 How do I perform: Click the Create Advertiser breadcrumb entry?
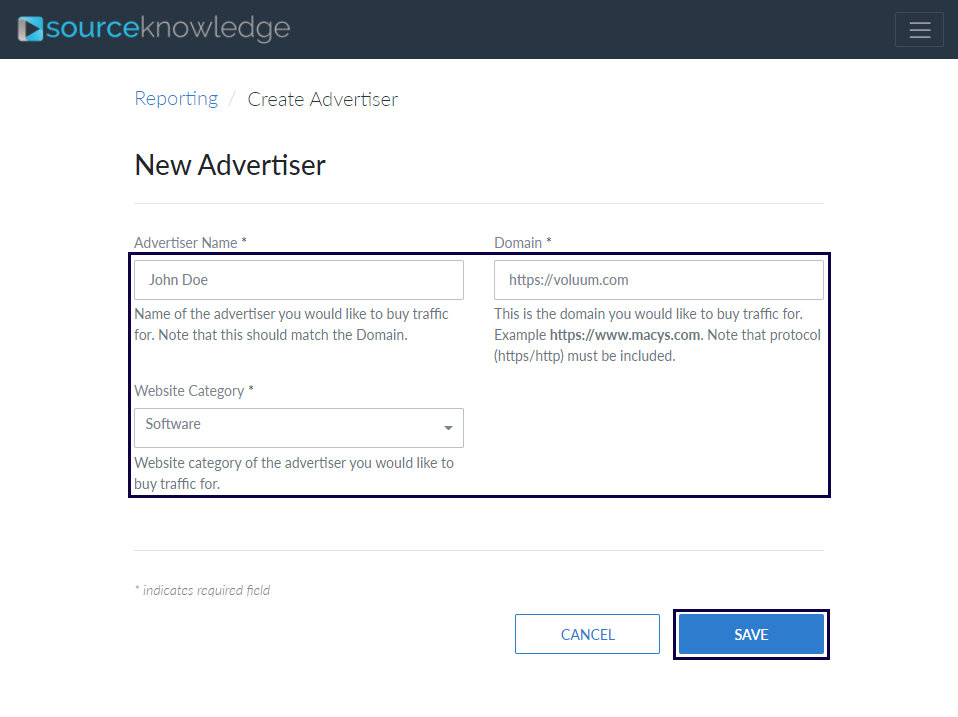(322, 99)
